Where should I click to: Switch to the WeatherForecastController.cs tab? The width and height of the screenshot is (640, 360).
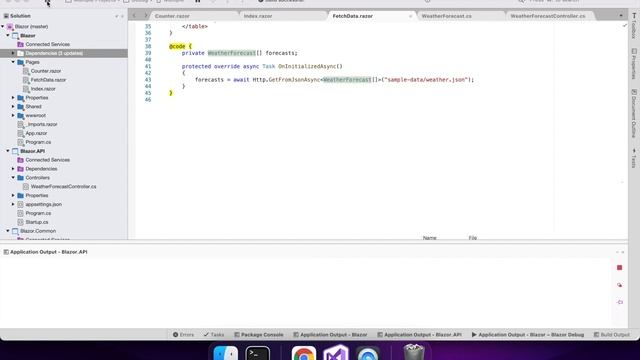(548, 16)
